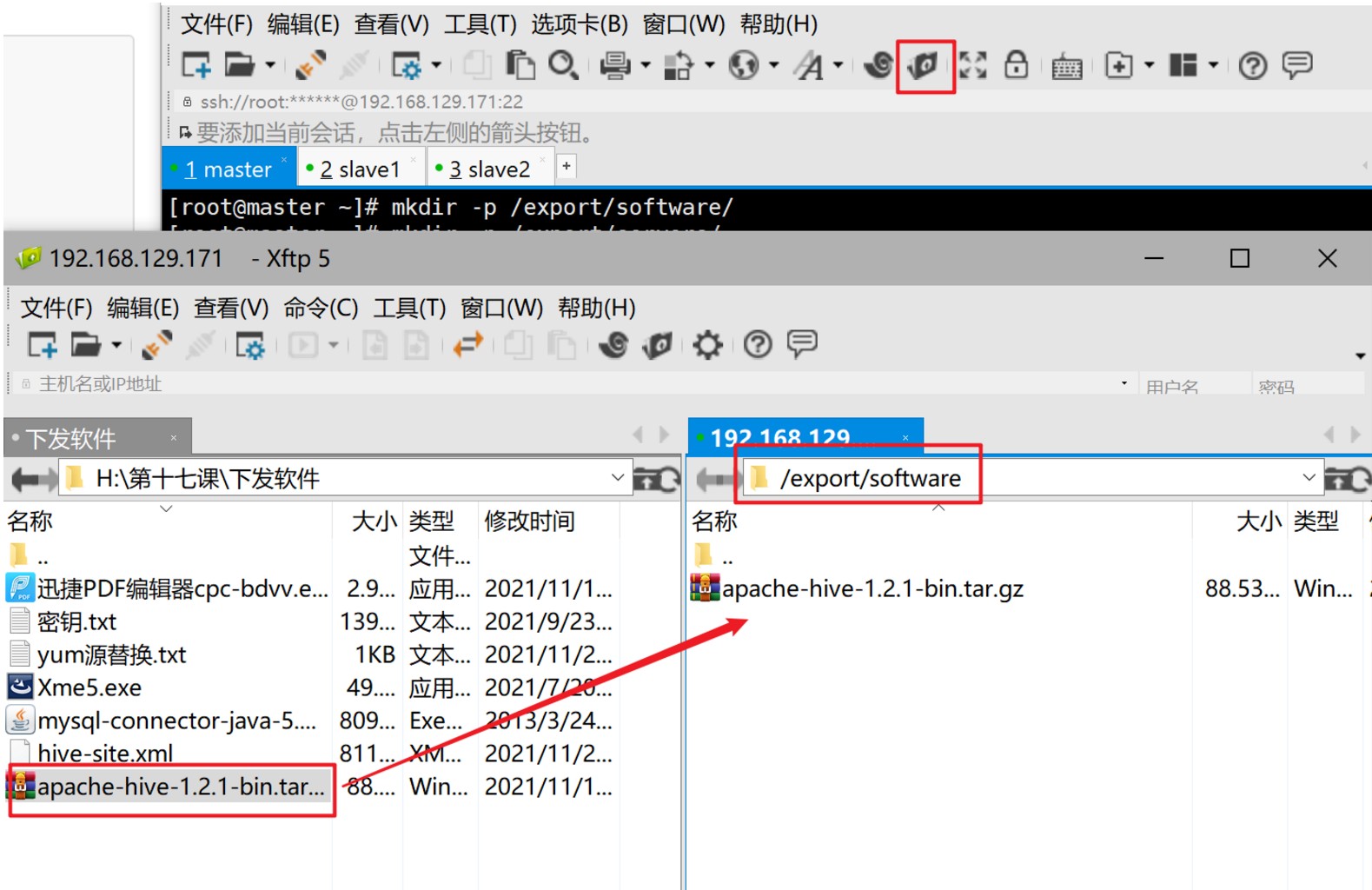Viewport: 1372px width, 890px height.
Task: Close the 192.168.129 remote tab with its x
Action: [905, 437]
